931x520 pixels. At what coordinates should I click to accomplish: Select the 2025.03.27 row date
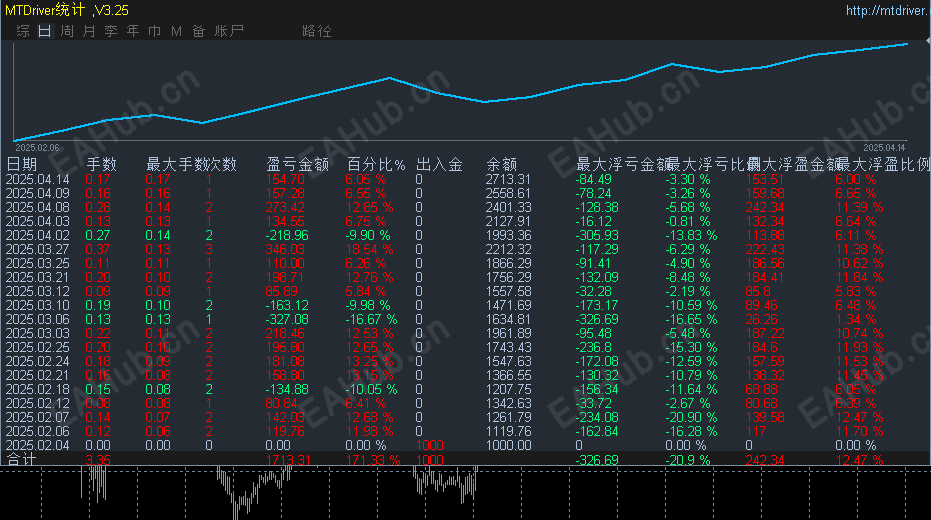click(37, 249)
